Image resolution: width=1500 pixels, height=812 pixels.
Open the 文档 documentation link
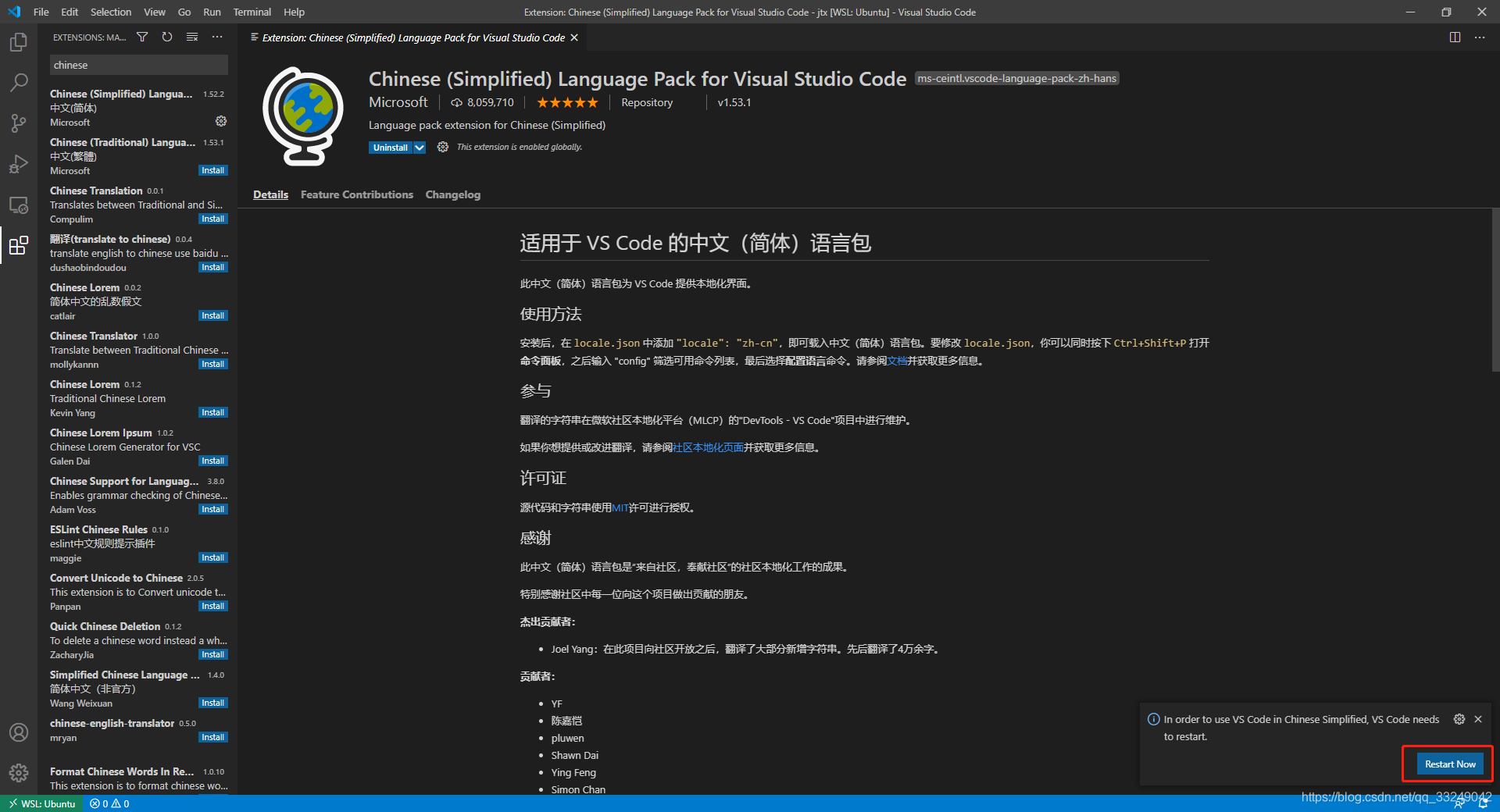point(897,361)
